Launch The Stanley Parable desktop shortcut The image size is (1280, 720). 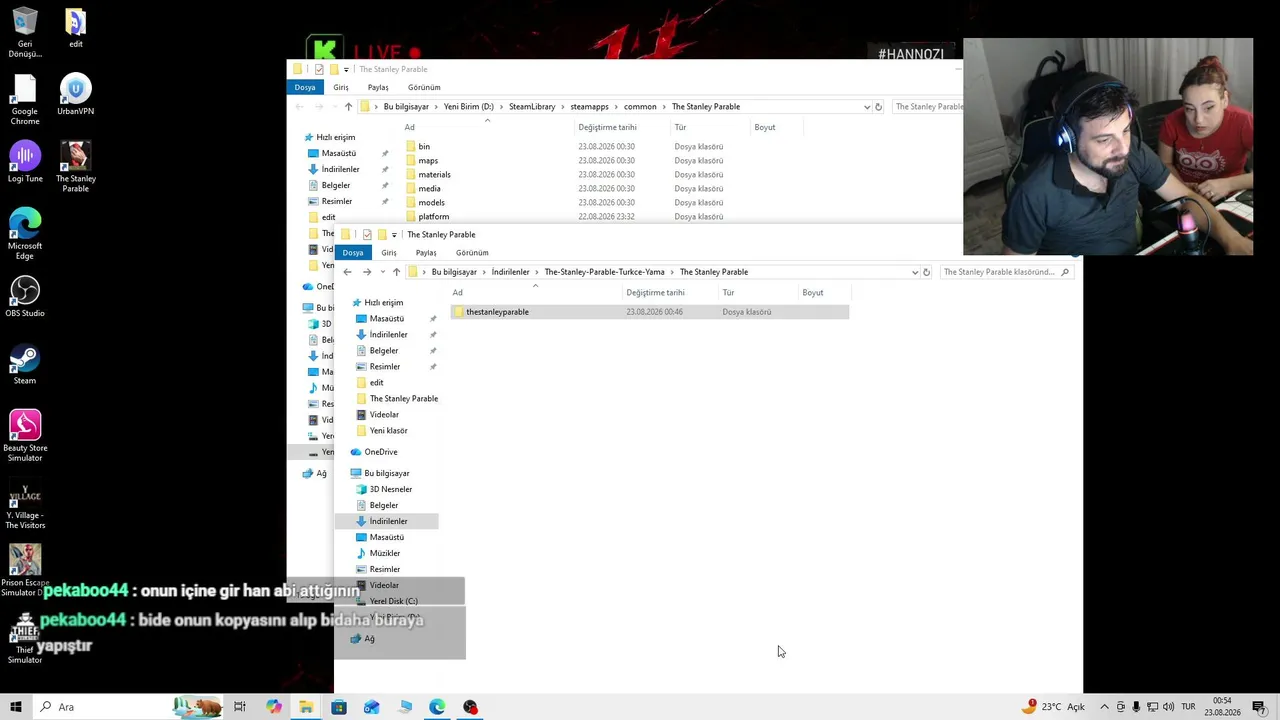75,167
